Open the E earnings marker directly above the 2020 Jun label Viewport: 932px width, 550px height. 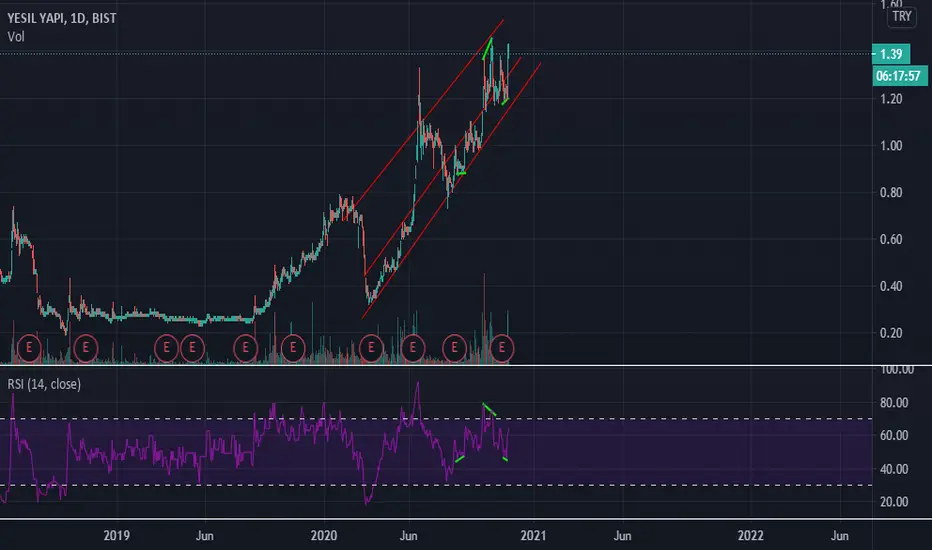(413, 348)
